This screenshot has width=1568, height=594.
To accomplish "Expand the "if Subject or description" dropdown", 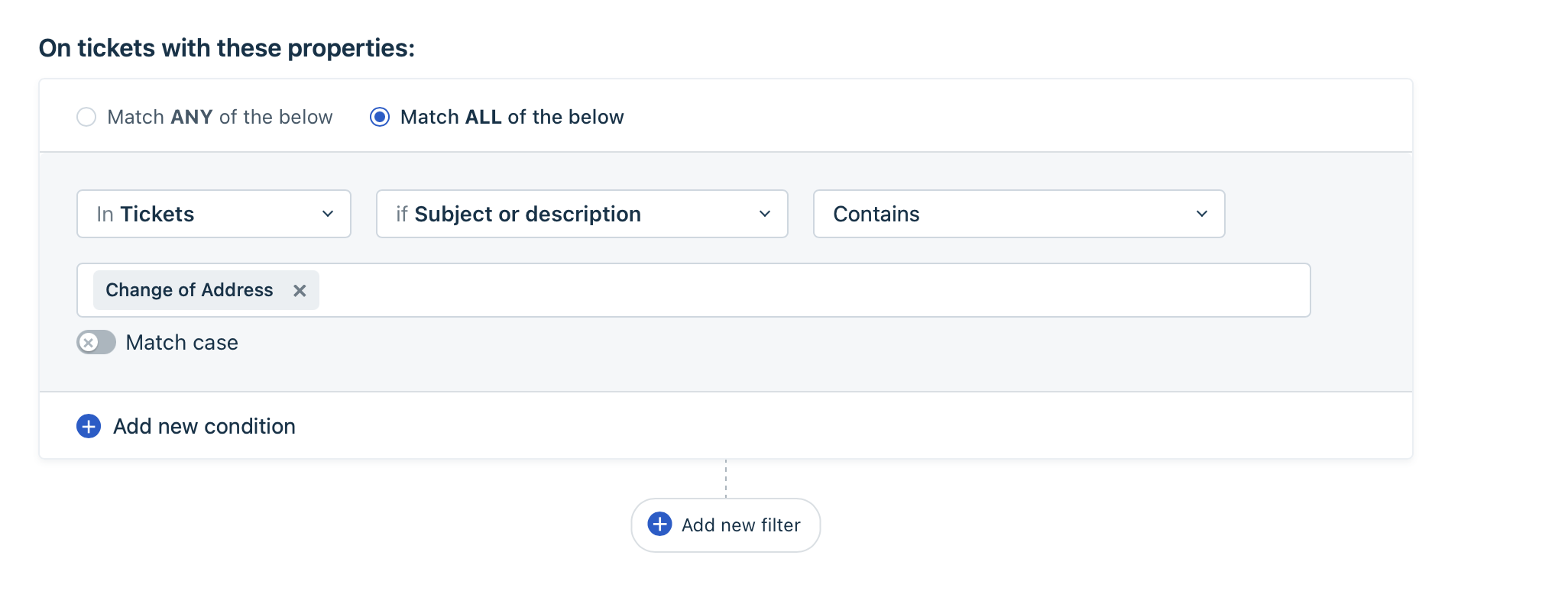I will point(581,214).
